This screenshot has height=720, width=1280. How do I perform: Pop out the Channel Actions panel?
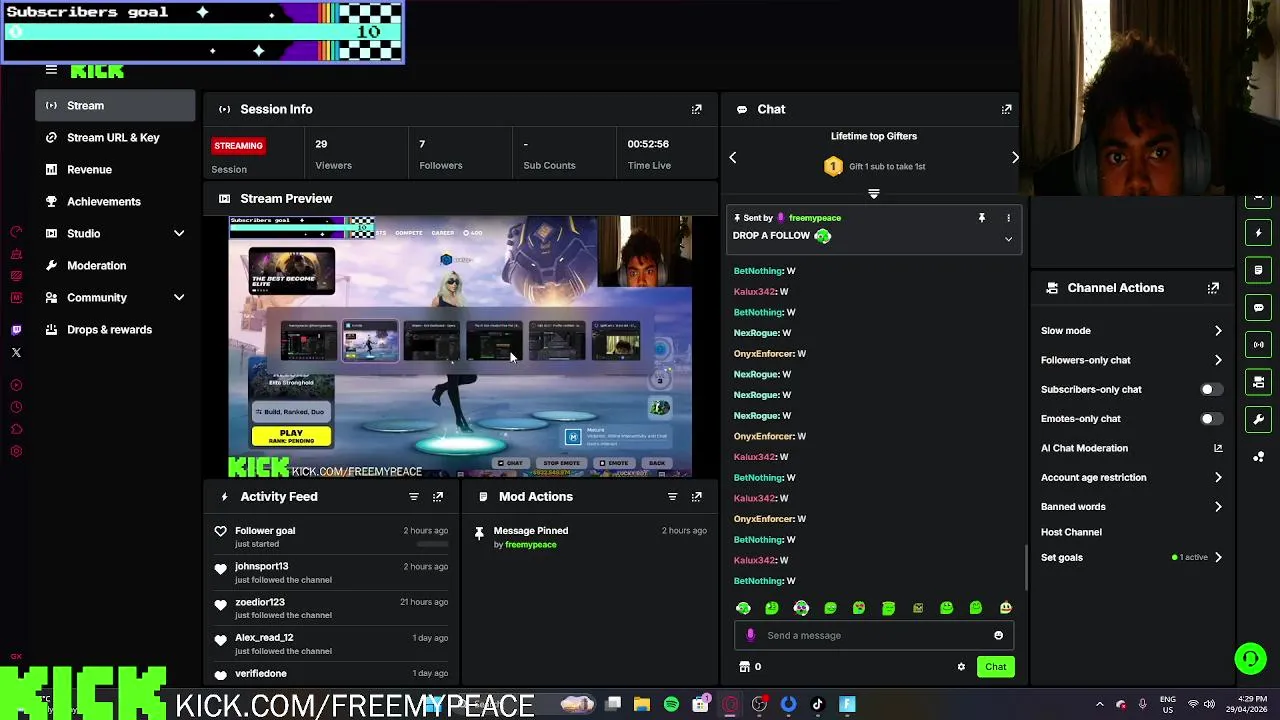coord(1213,288)
